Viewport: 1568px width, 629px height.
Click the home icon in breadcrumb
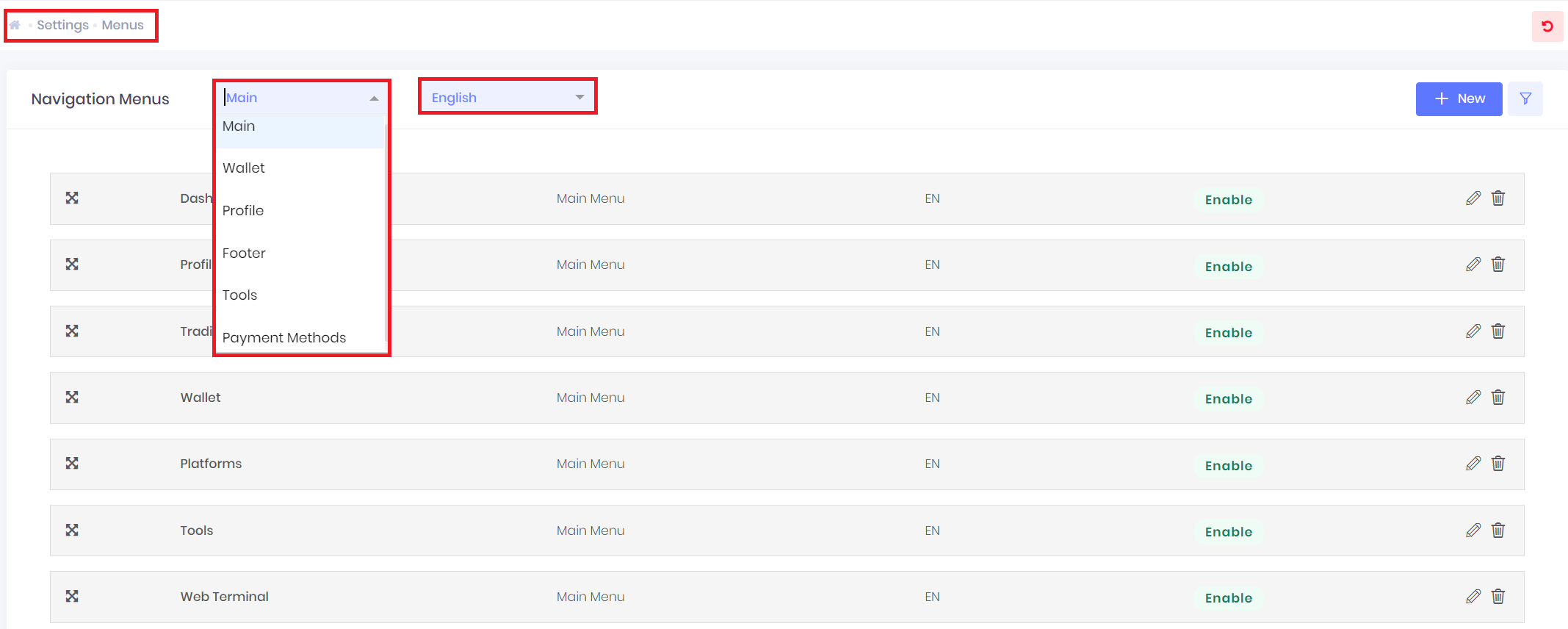pyautogui.click(x=15, y=25)
